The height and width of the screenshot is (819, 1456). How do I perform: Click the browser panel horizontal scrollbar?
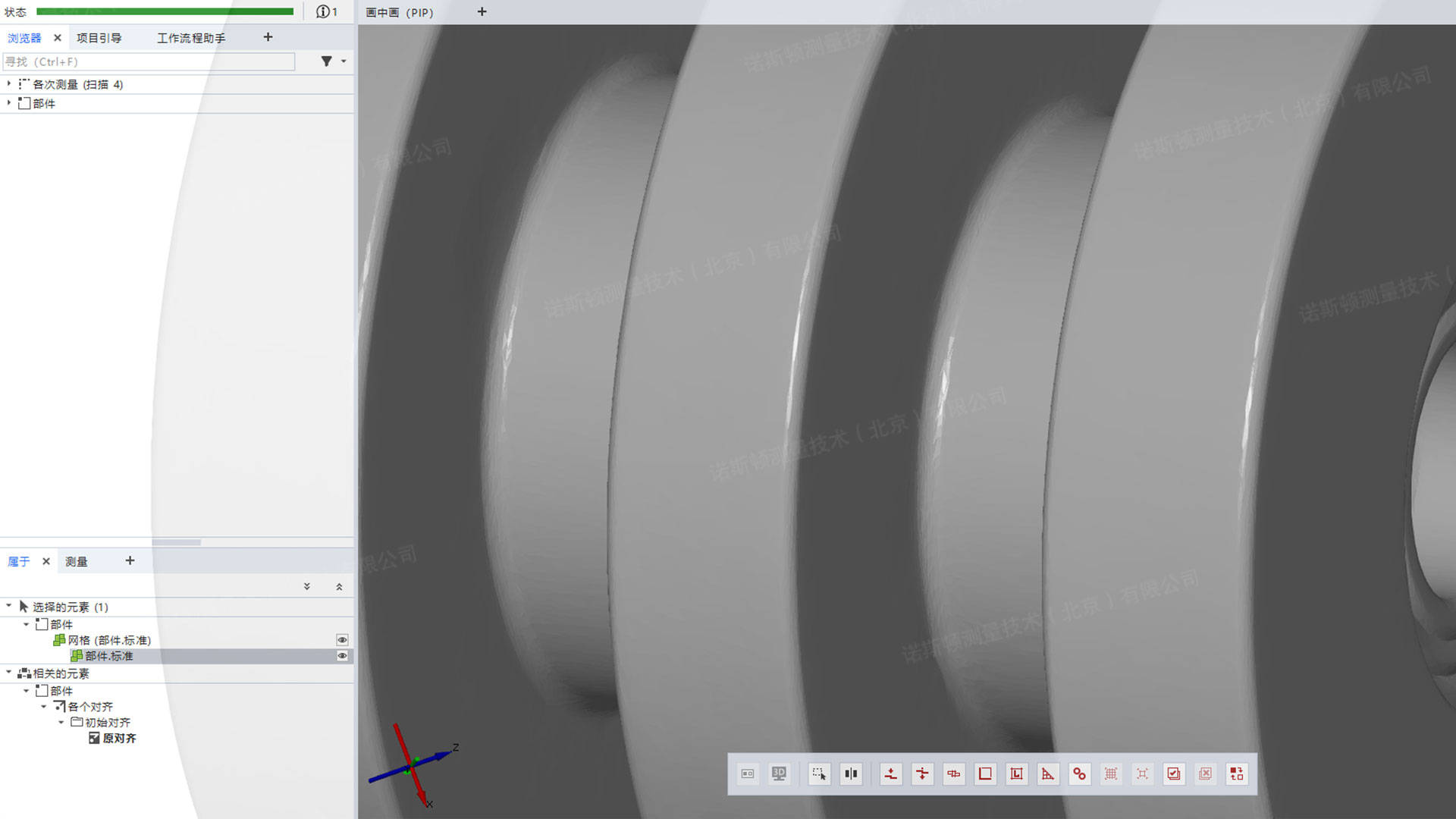pyautogui.click(x=176, y=542)
